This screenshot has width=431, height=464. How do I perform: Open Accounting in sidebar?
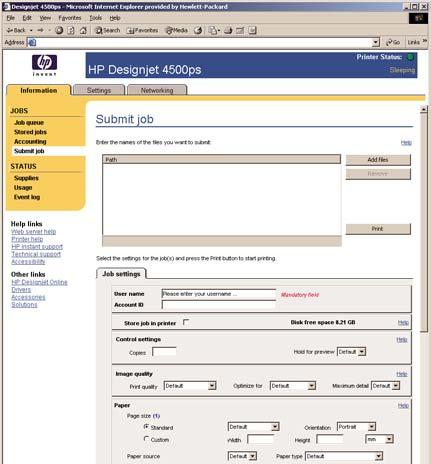pos(30,141)
